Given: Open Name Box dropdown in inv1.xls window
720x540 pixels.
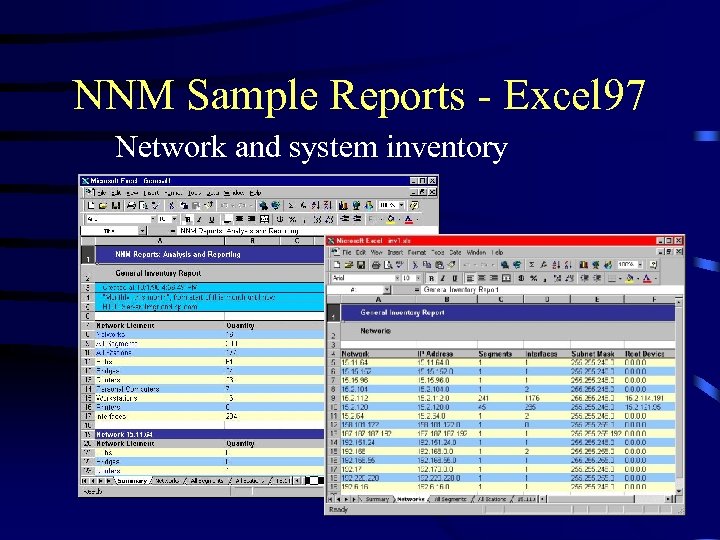Looking at the screenshot, I should [x=387, y=290].
